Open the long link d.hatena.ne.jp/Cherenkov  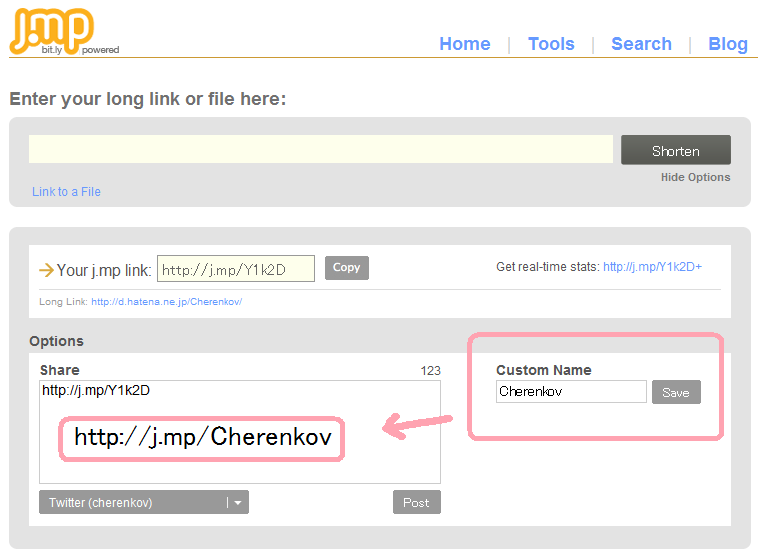click(x=166, y=302)
